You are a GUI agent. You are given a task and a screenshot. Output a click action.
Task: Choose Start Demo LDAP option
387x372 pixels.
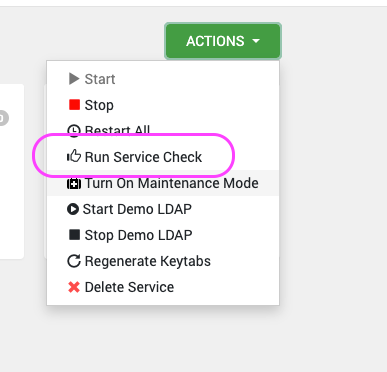pos(163,209)
